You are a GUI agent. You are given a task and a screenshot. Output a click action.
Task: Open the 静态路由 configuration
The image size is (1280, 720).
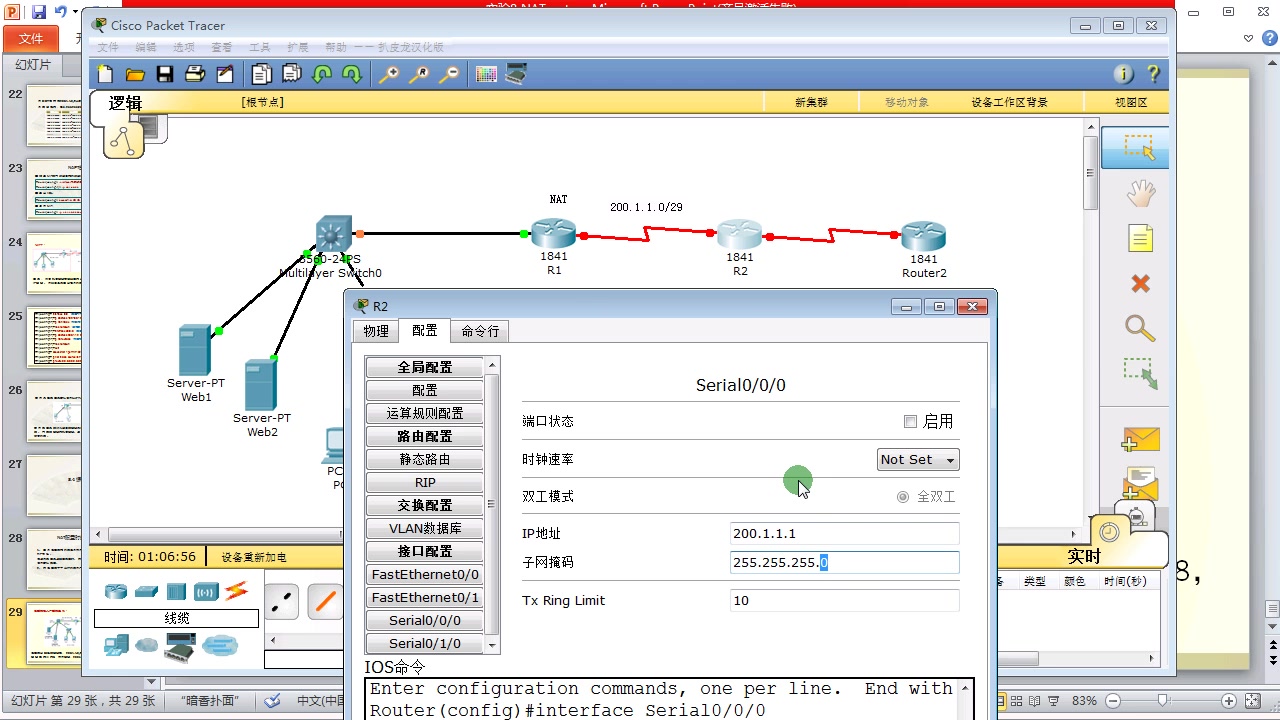coord(425,459)
